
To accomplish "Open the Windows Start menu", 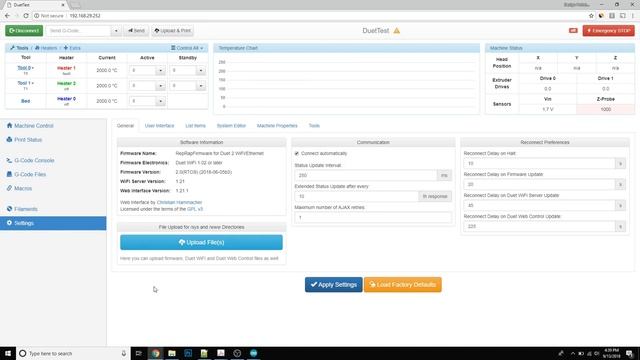I will coord(8,353).
